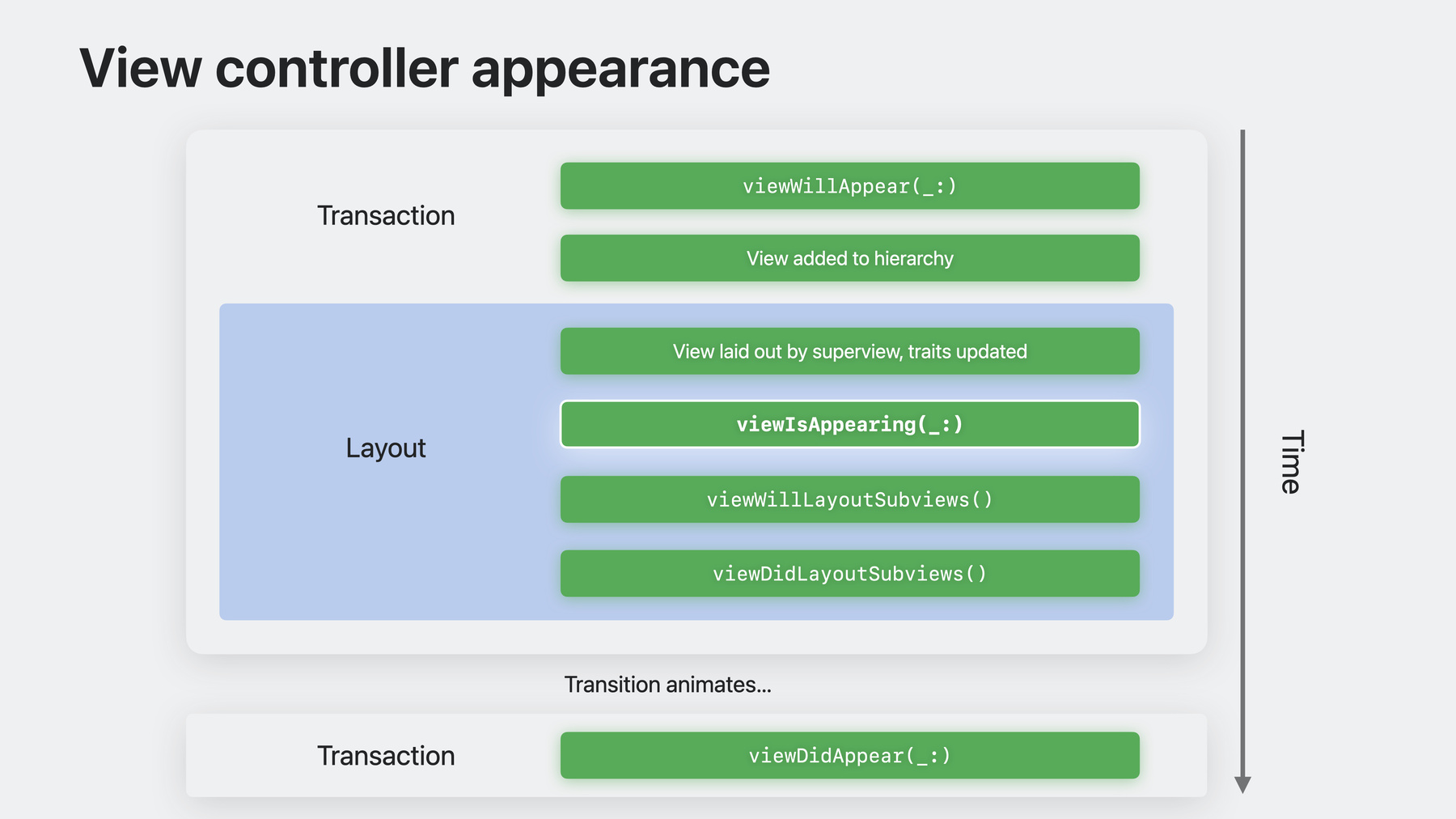Screen dimensions: 1456x819
Task: Click the Layout label
Action: (386, 448)
